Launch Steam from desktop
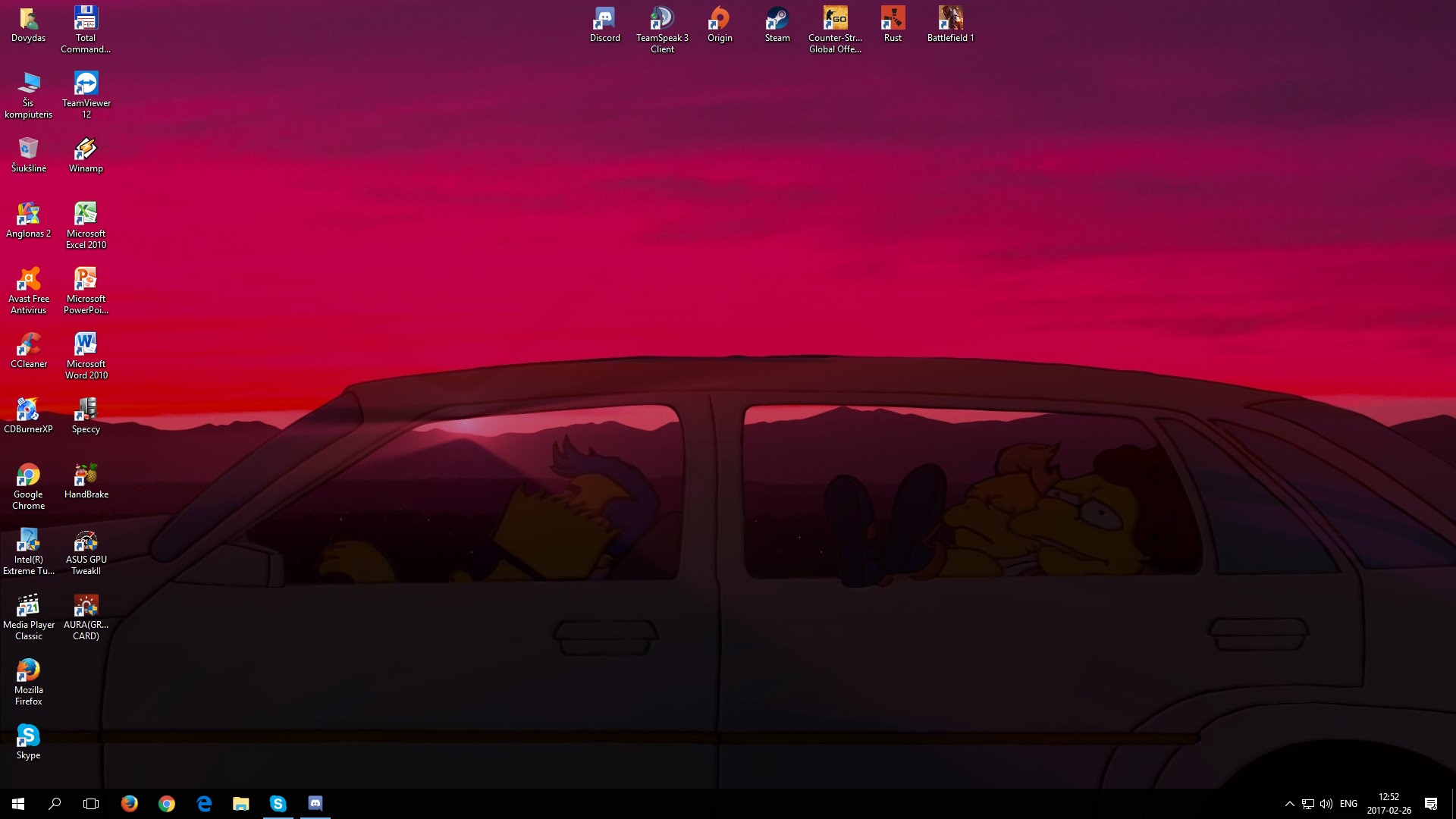This screenshot has height=819, width=1456. 777,25
